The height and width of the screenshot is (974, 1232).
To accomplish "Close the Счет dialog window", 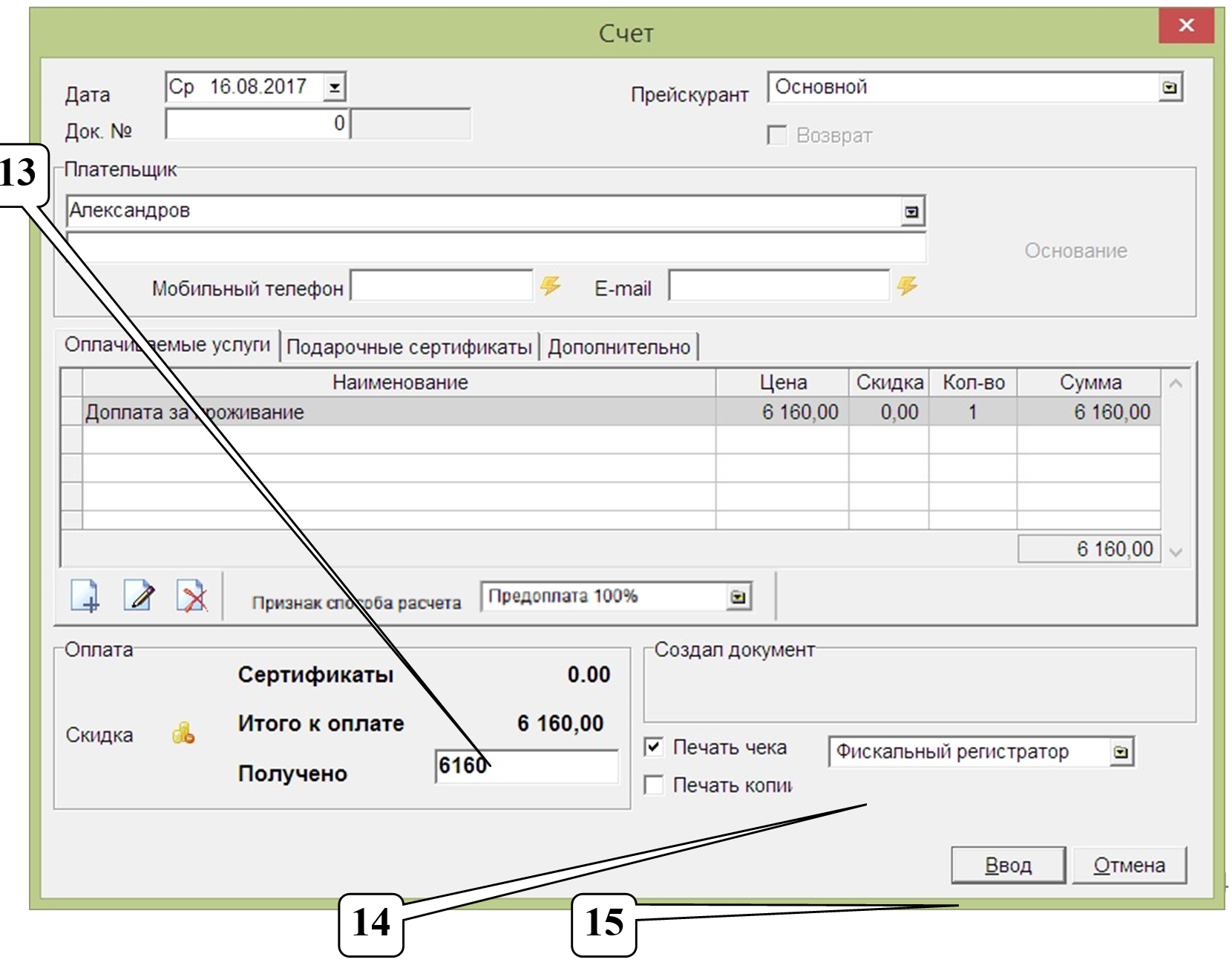I will pyautogui.click(x=1185, y=26).
